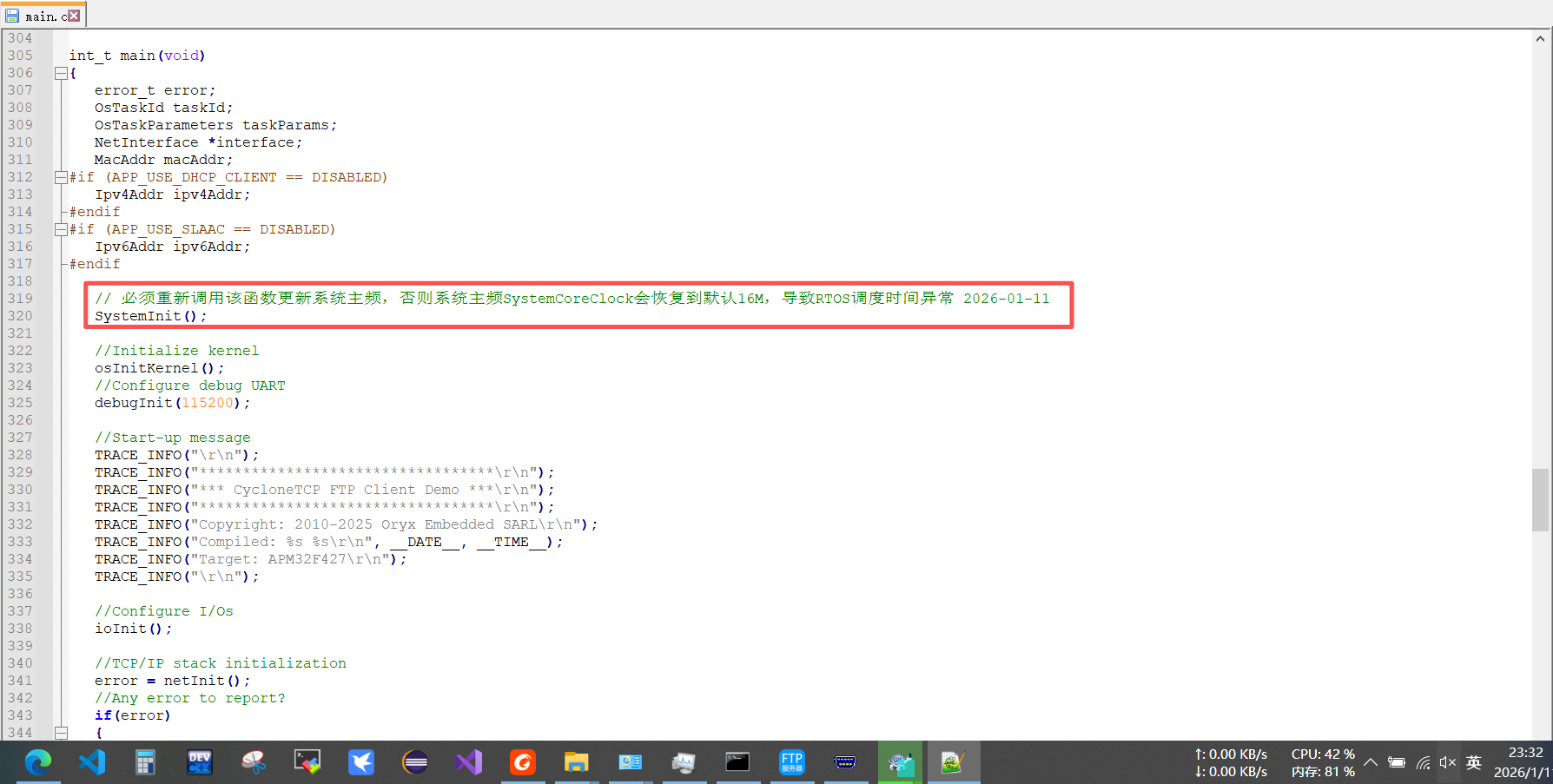Open the Calculator app in taskbar
This screenshot has width=1553, height=784.
[145, 762]
